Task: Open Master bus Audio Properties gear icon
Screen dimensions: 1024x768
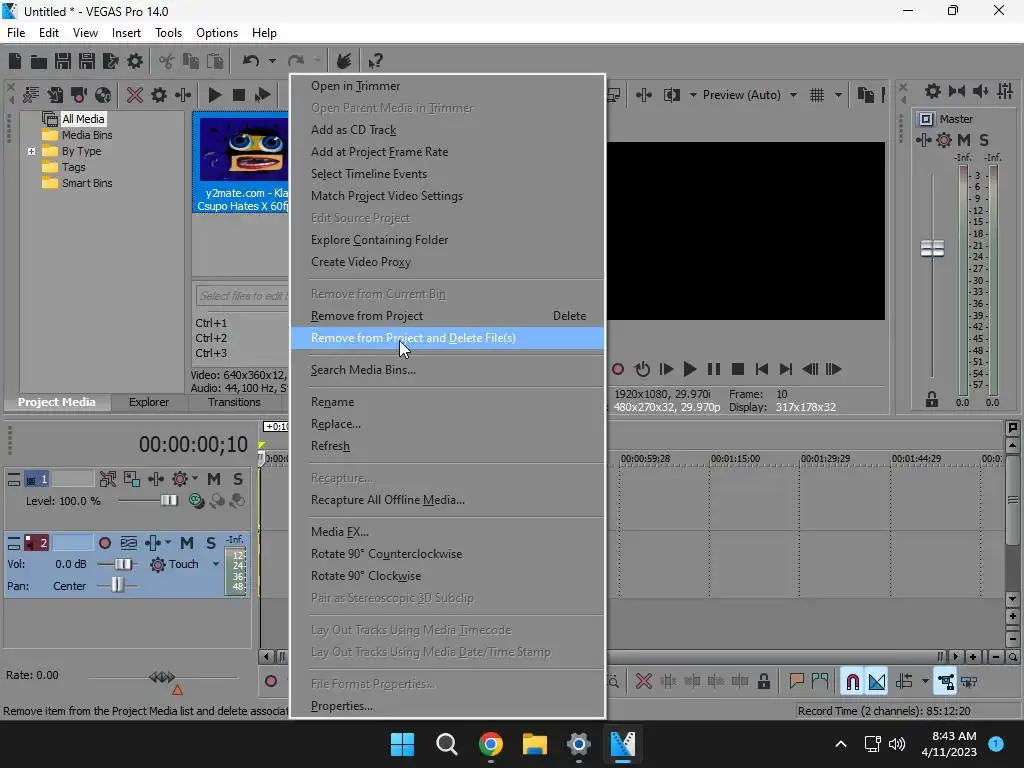Action: point(933,91)
